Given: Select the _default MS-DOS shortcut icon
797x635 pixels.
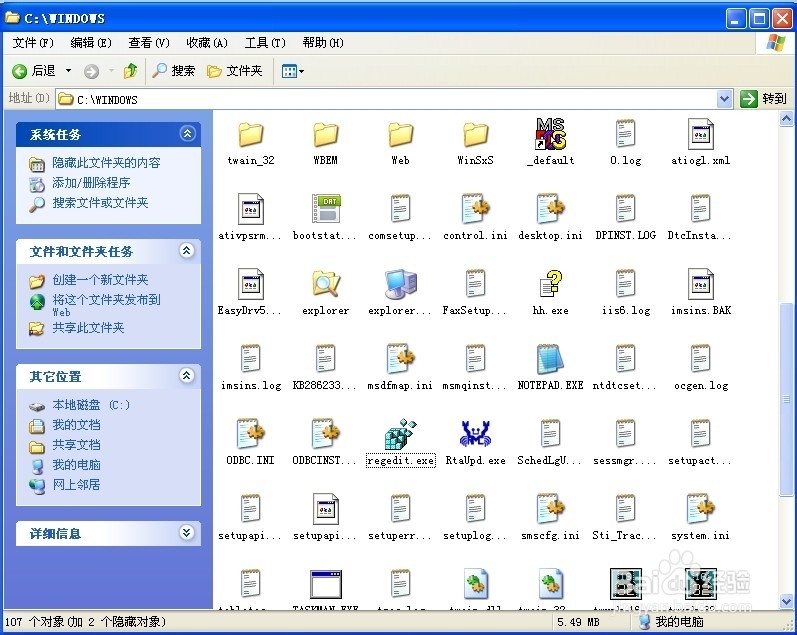Looking at the screenshot, I should pos(550,134).
